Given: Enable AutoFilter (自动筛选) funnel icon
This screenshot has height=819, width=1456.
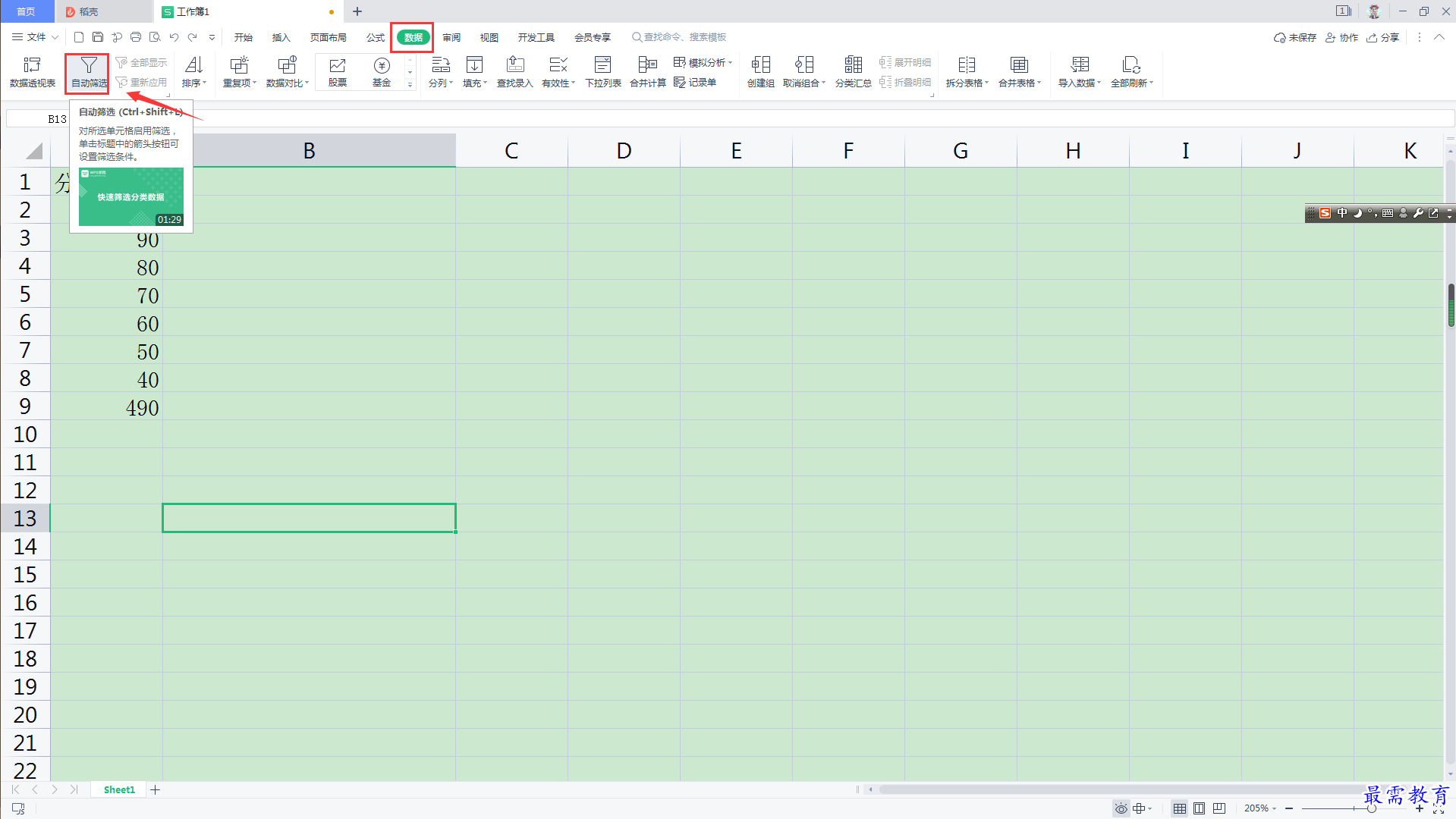Looking at the screenshot, I should pos(89,66).
